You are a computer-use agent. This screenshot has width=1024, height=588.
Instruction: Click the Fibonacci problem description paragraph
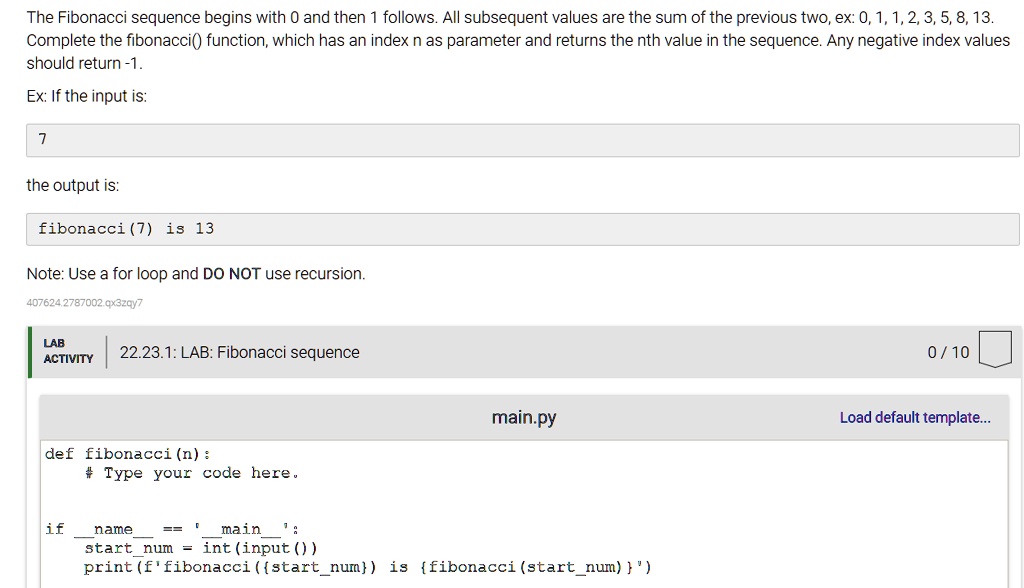click(x=518, y=41)
